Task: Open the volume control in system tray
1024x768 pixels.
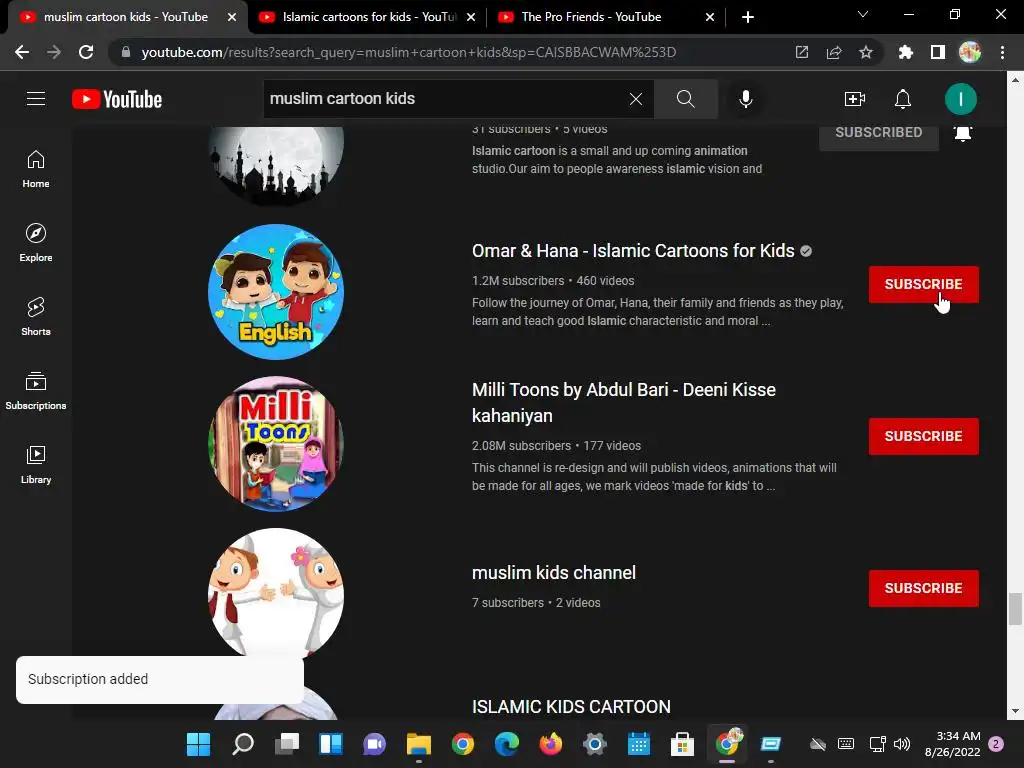Action: click(x=902, y=744)
